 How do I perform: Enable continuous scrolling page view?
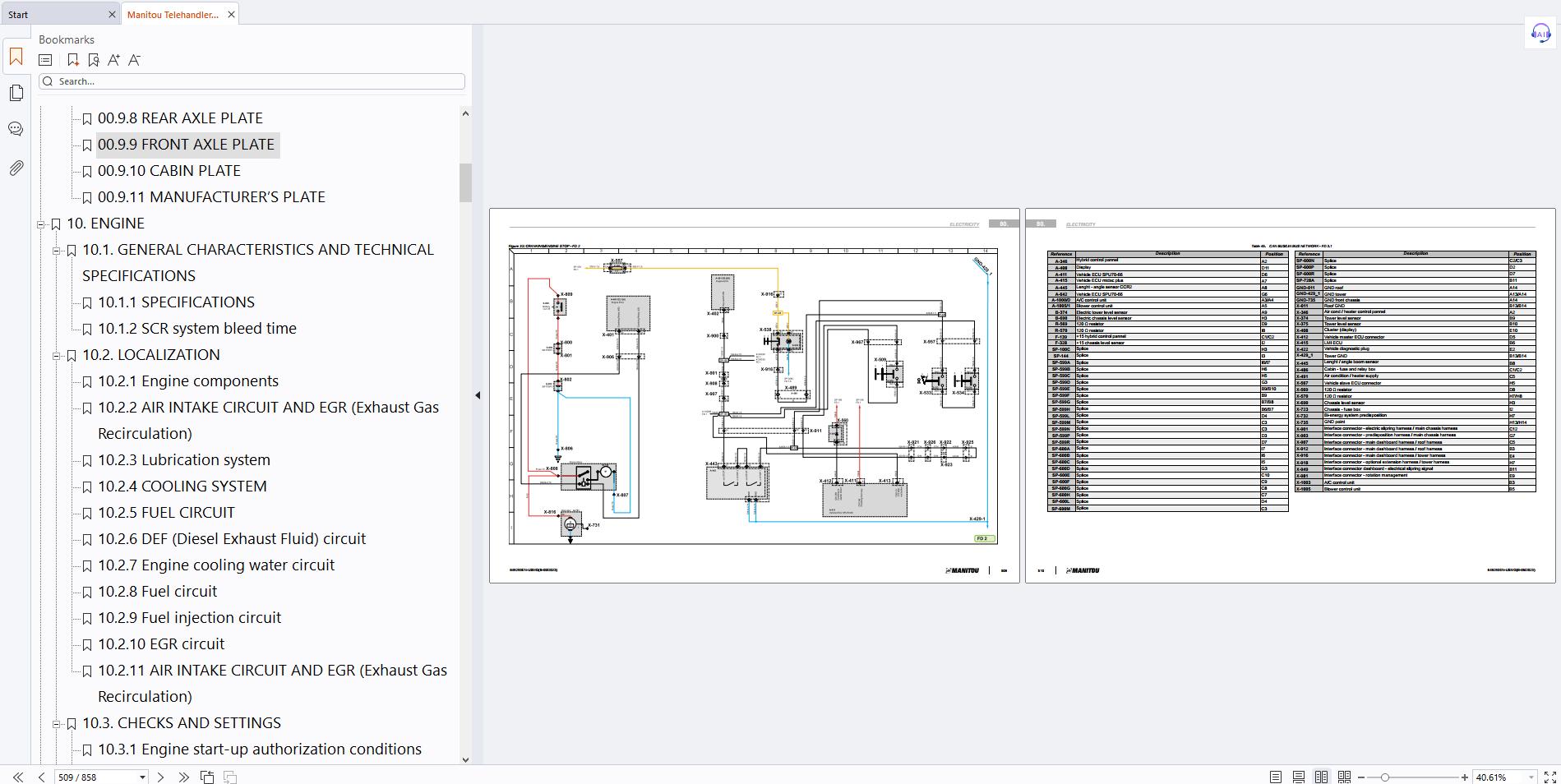point(1298,777)
